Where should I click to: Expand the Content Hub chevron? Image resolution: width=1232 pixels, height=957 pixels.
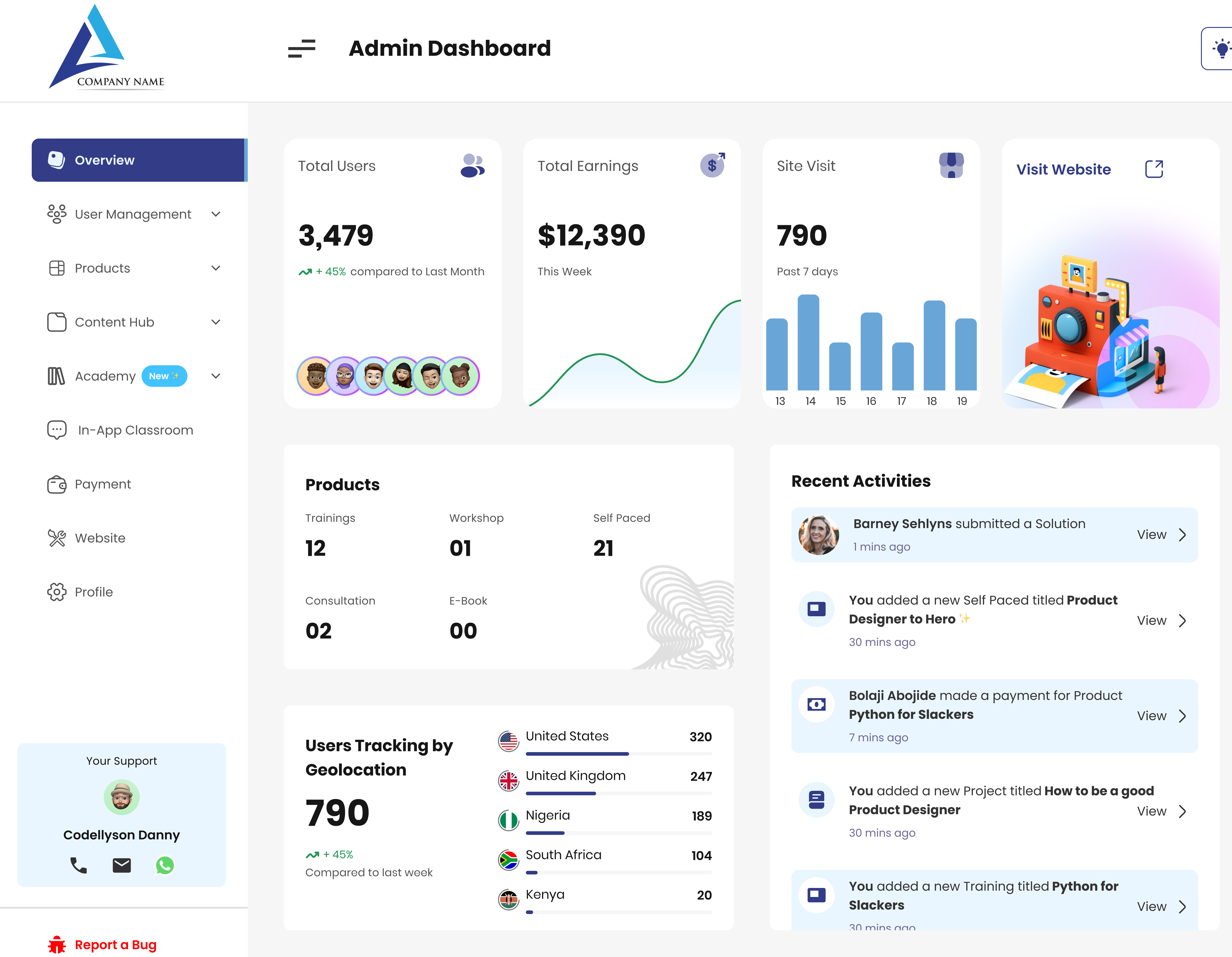[216, 322]
